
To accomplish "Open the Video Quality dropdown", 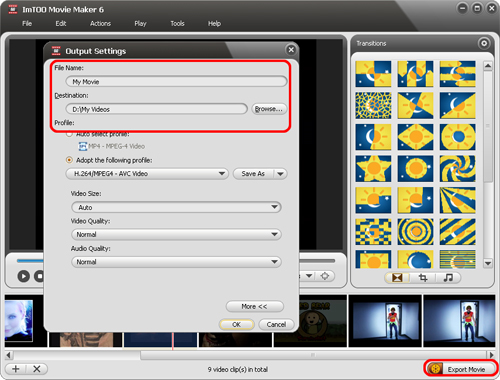I will [176, 234].
